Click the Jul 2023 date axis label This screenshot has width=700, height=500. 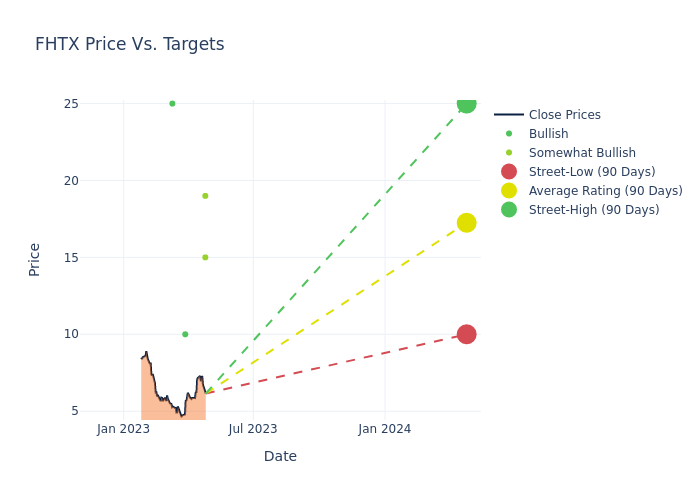click(253, 429)
